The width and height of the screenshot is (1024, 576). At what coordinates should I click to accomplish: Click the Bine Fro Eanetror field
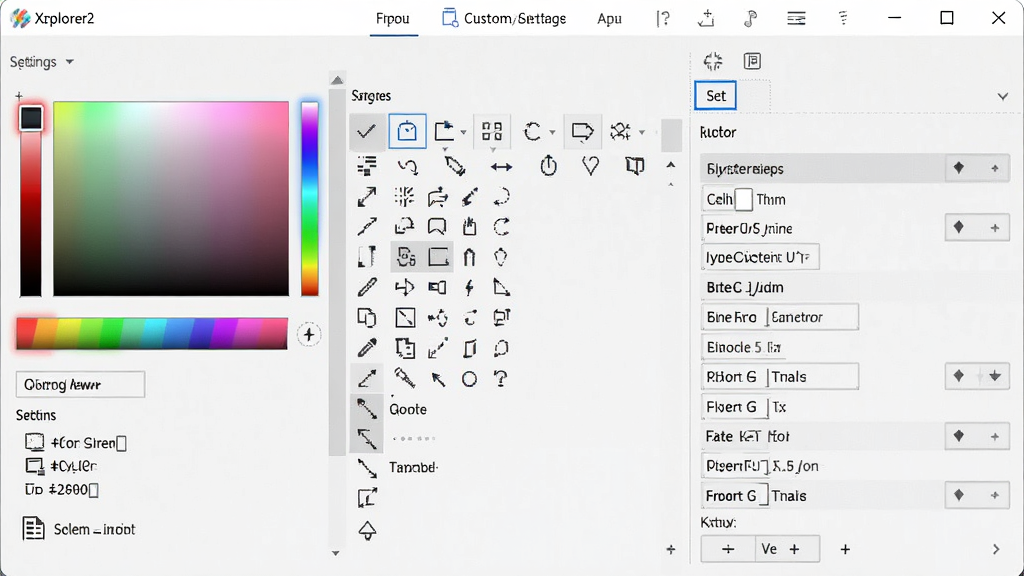coord(780,317)
